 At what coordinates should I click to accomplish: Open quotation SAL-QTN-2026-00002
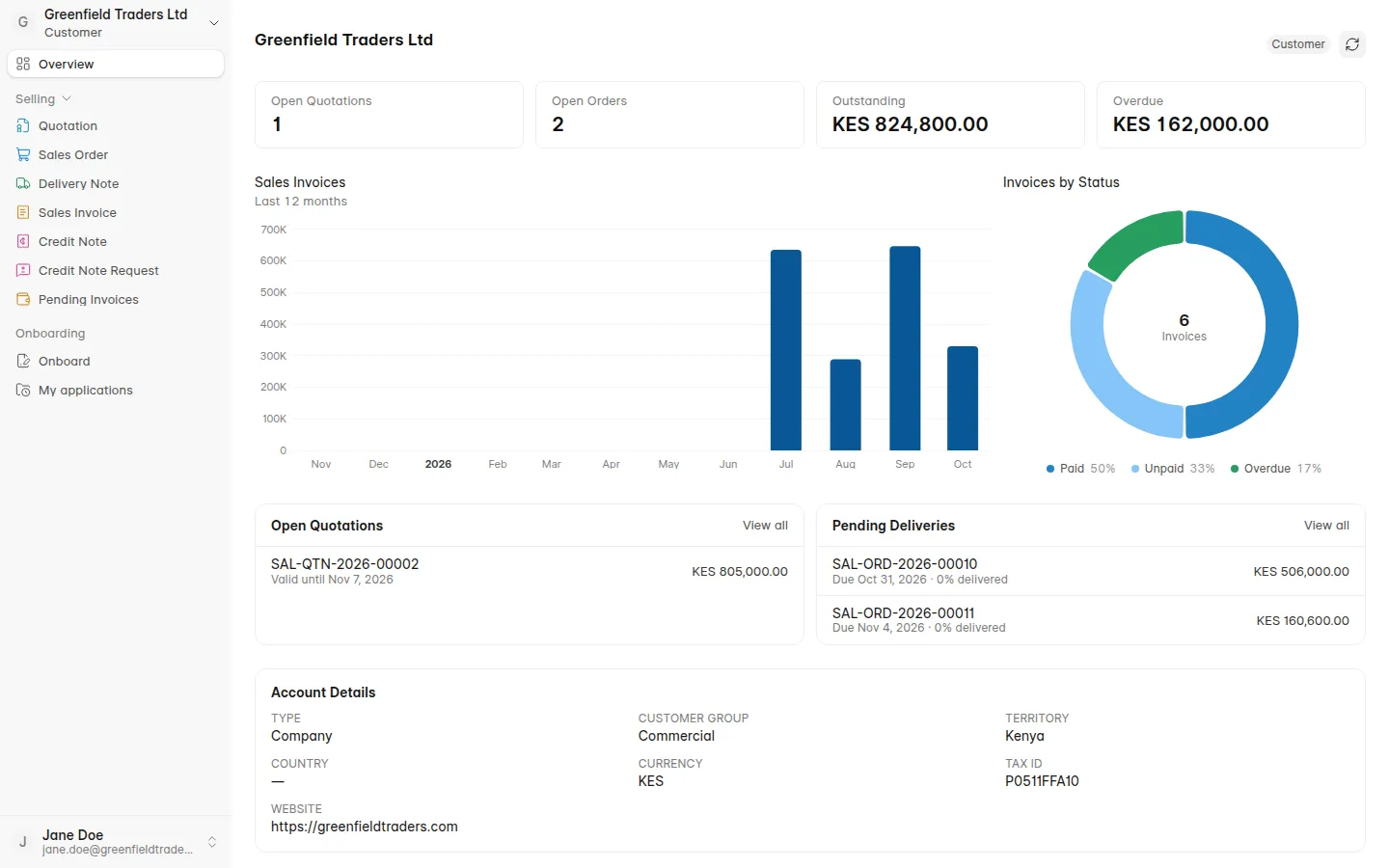point(529,571)
